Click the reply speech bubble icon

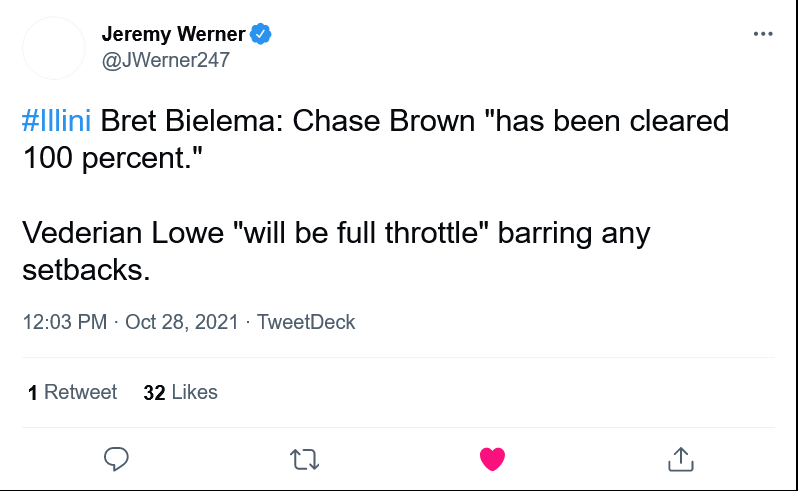(117, 459)
